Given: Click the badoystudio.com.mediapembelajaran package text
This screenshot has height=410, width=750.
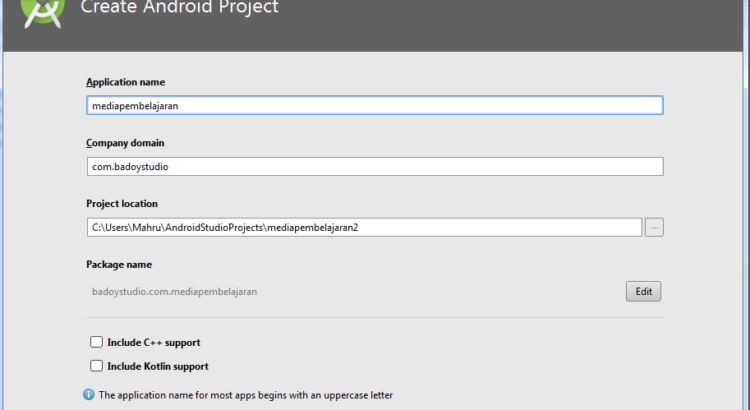Looking at the screenshot, I should [174, 292].
